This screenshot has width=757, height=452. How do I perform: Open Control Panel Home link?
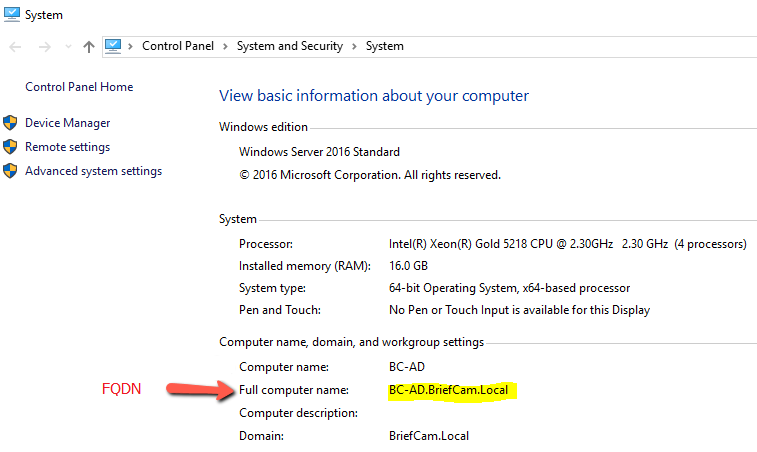tap(79, 87)
